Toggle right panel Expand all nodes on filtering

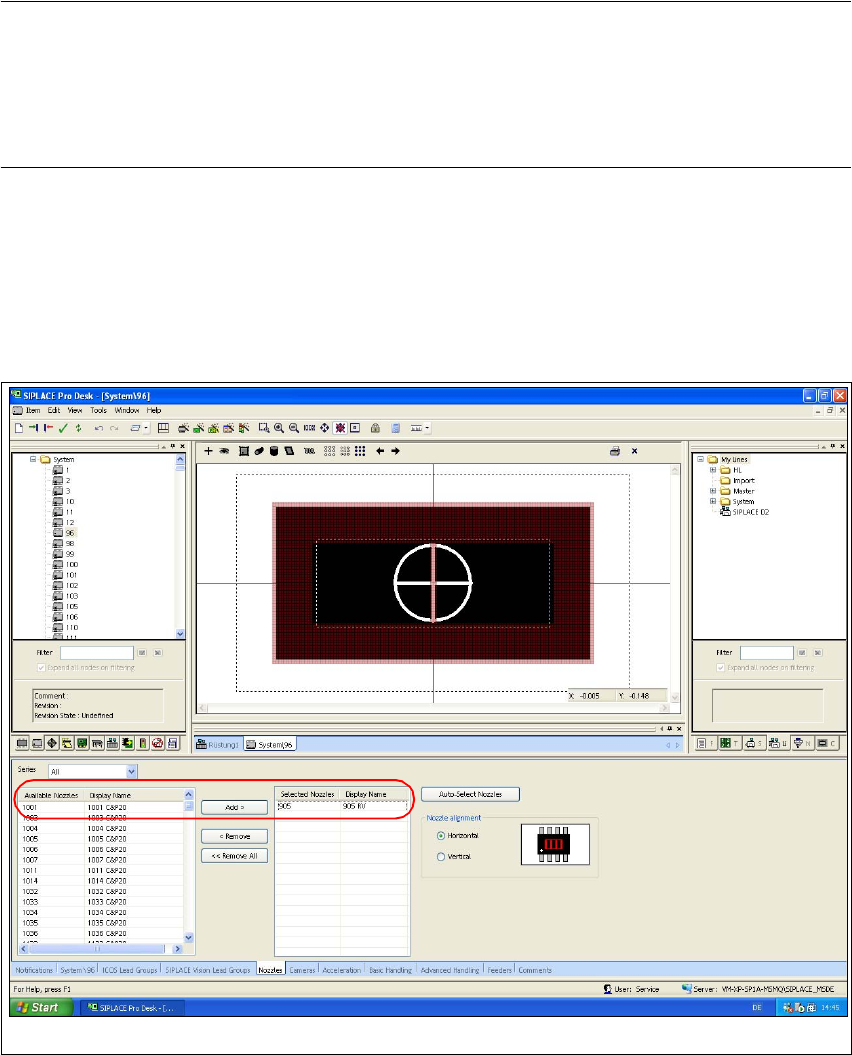(721, 667)
